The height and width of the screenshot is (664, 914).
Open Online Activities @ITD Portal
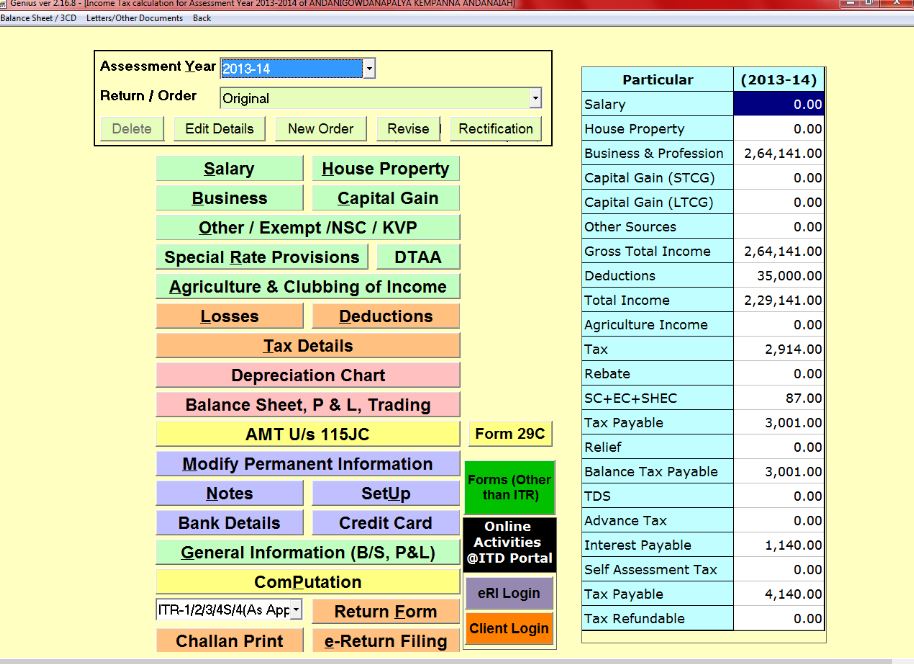click(x=508, y=542)
